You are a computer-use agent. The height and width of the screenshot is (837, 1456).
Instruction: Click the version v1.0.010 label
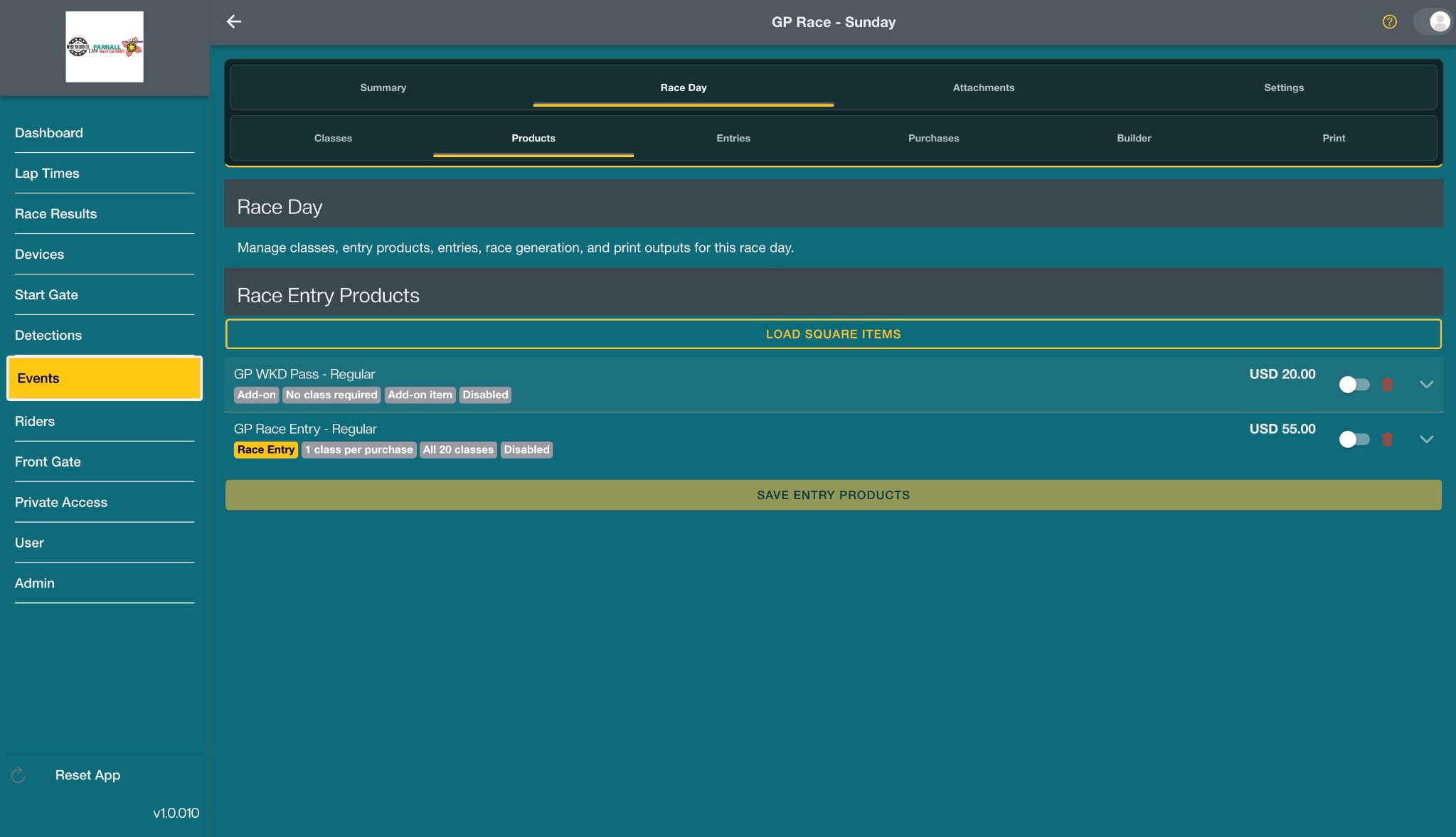[176, 813]
